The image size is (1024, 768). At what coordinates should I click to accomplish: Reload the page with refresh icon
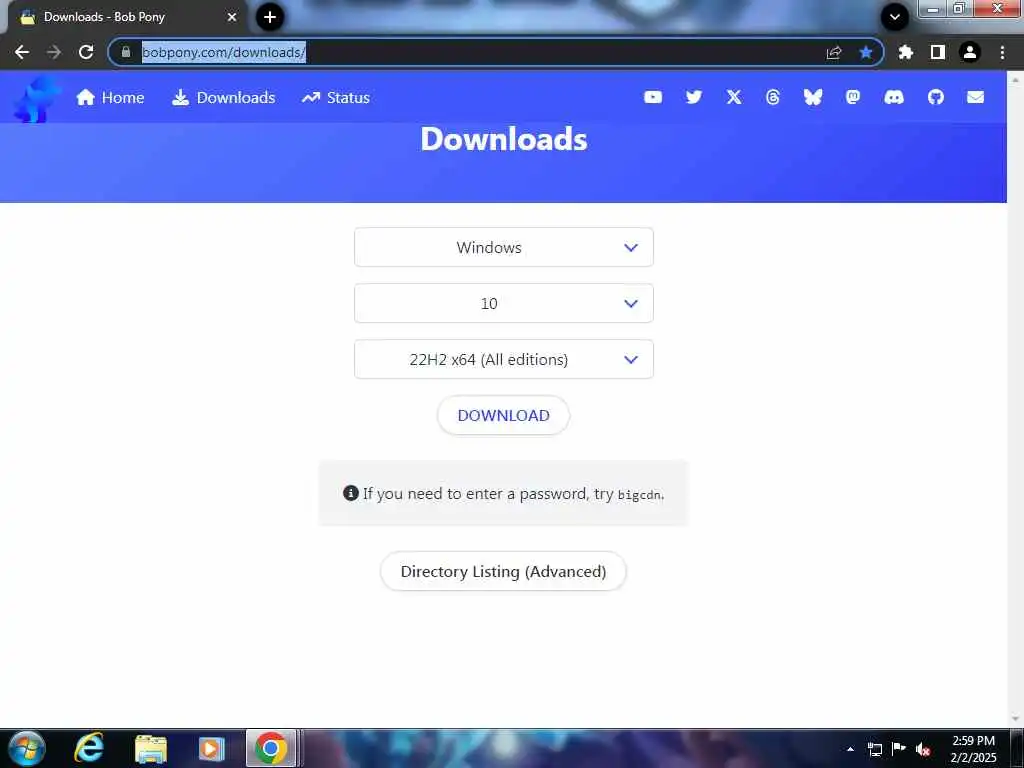86,52
